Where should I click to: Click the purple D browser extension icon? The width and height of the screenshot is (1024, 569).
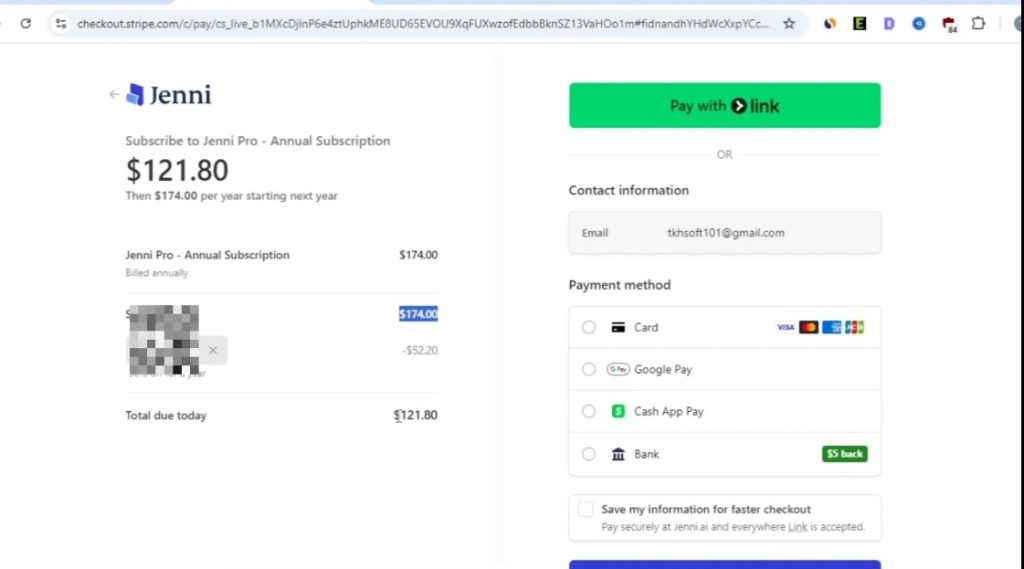889,24
